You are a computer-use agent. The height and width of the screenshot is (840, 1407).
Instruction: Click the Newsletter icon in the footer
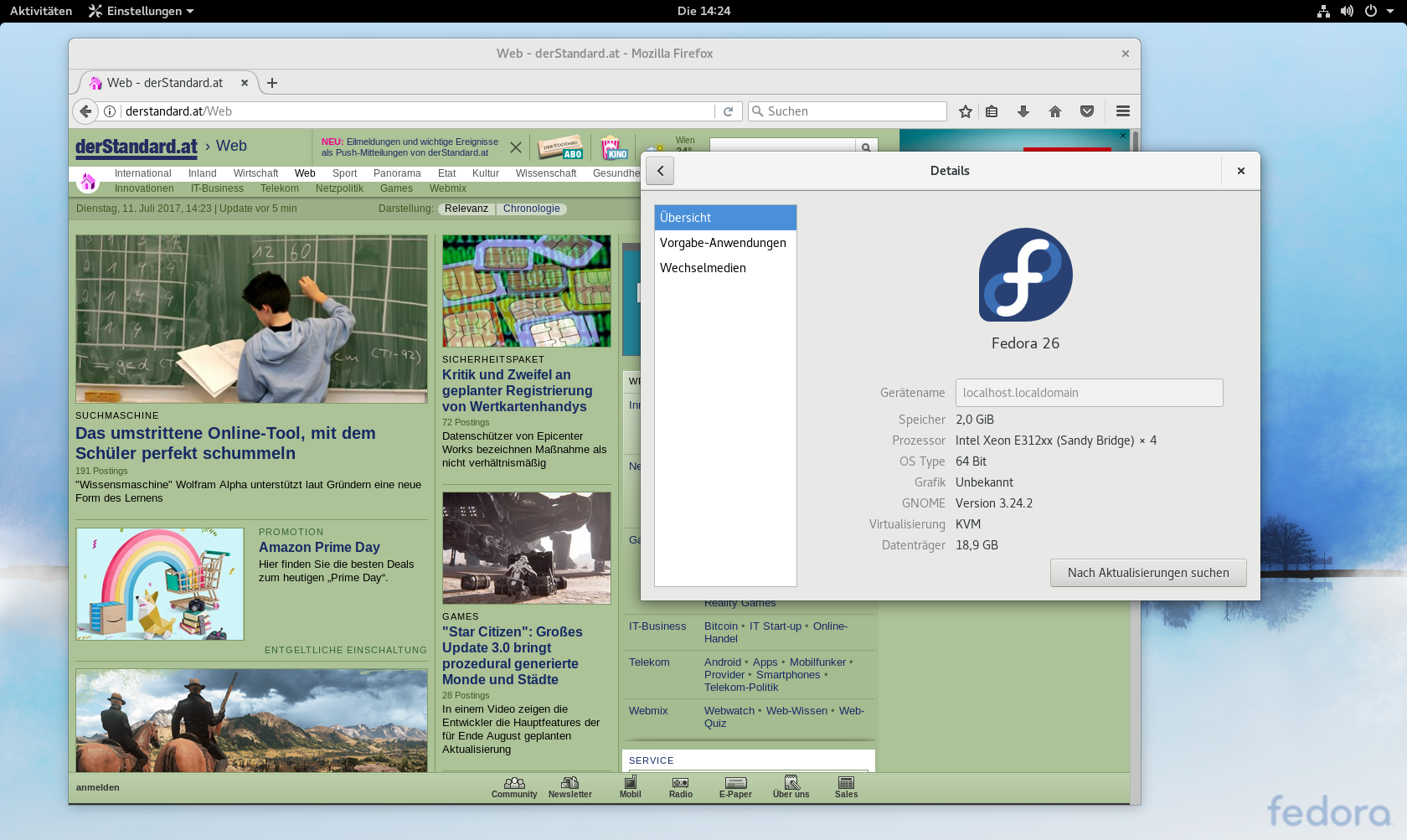pyautogui.click(x=569, y=784)
